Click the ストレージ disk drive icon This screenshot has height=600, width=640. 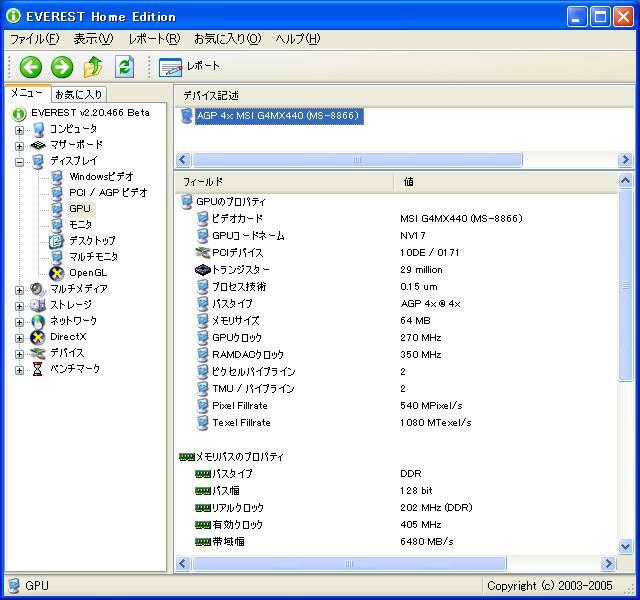pyautogui.click(x=38, y=305)
